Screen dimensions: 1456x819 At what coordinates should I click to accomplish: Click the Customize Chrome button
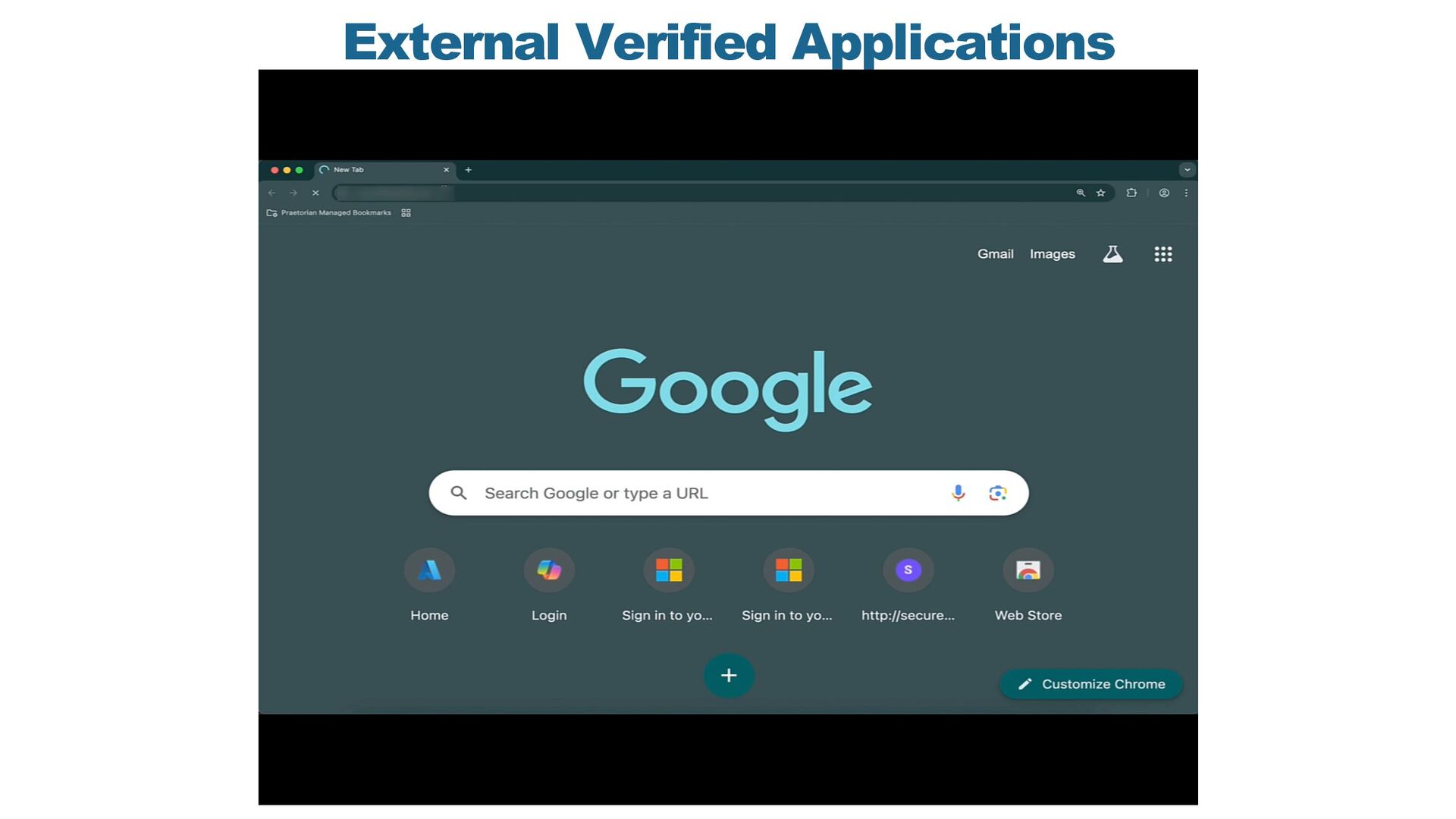tap(1091, 684)
